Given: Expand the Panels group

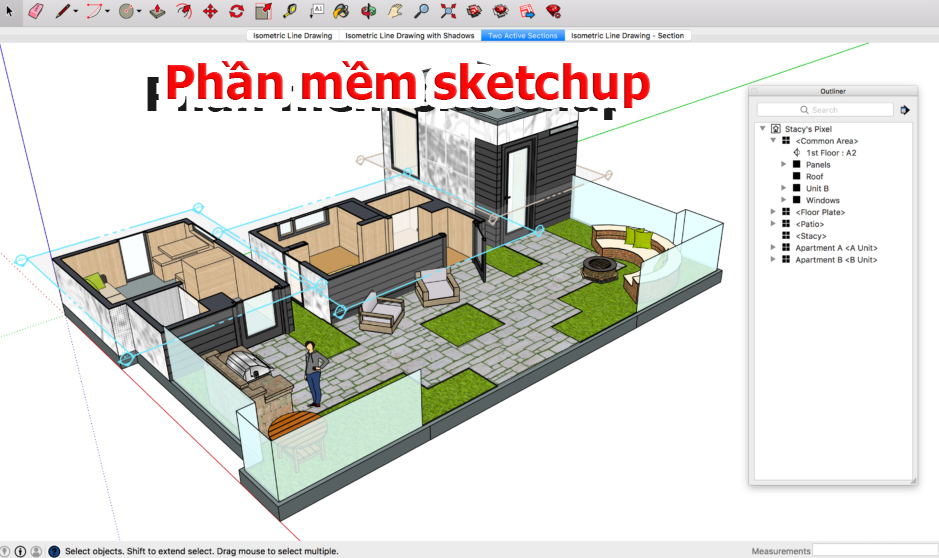Looking at the screenshot, I should 783,164.
